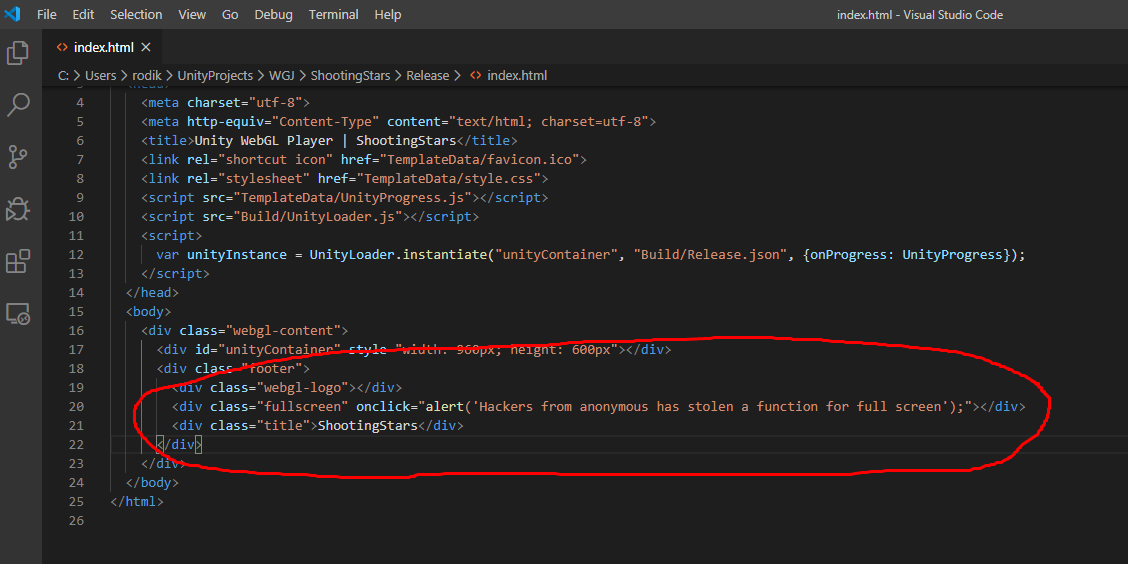Open the Debug menu

[274, 14]
